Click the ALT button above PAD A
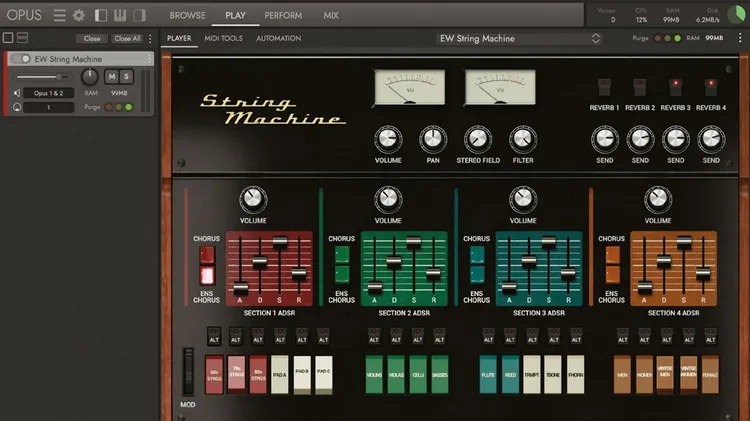 280,336
